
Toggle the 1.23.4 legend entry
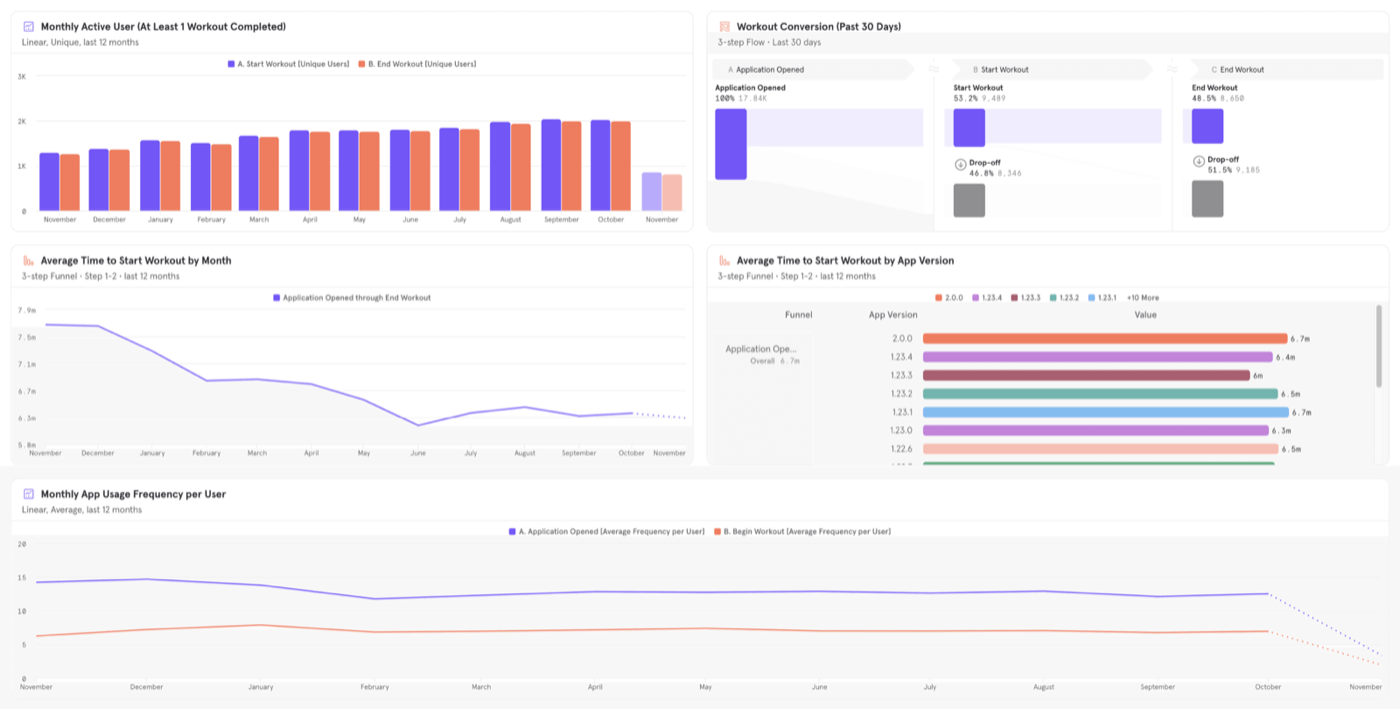(989, 298)
